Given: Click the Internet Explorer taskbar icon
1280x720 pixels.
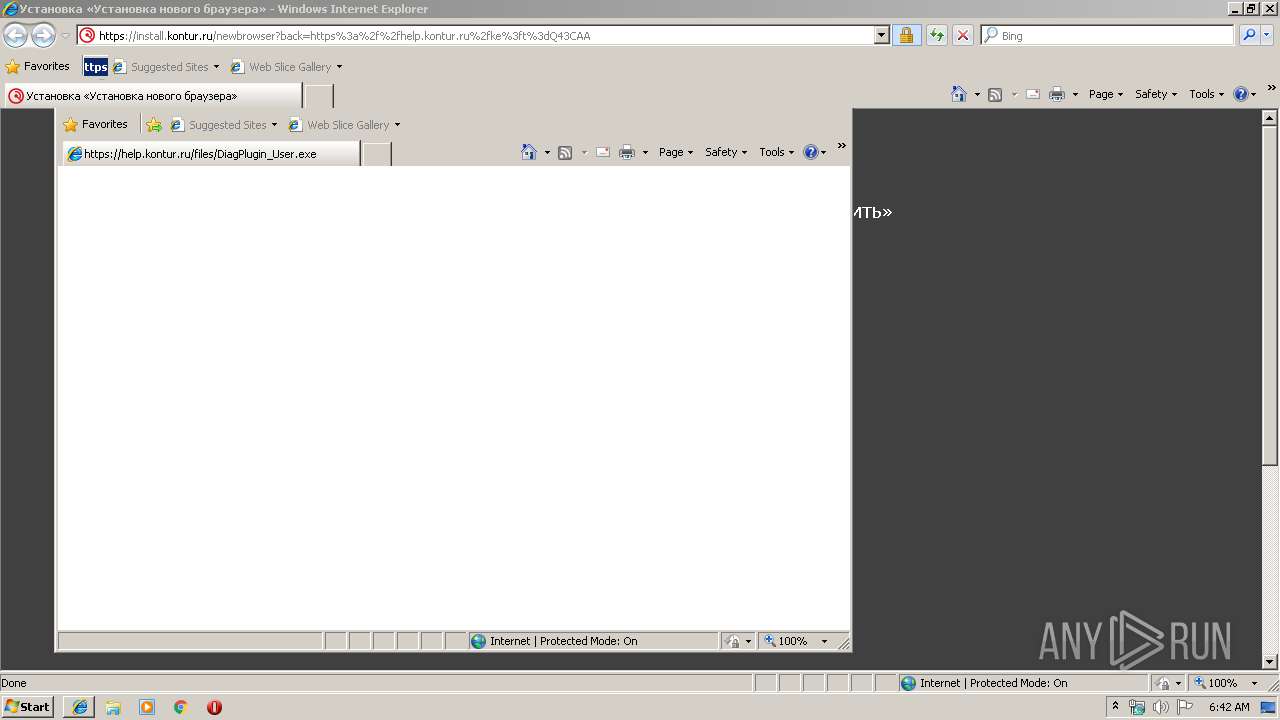Looking at the screenshot, I should pyautogui.click(x=80, y=707).
